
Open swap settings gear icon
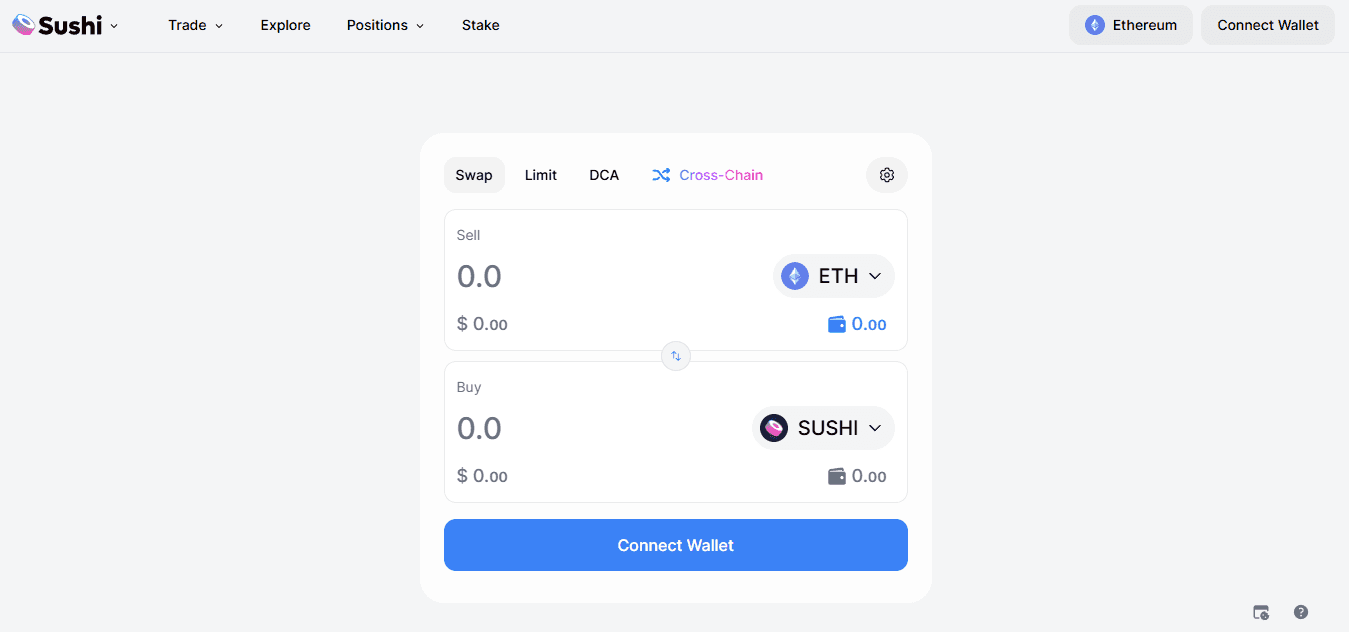point(886,175)
